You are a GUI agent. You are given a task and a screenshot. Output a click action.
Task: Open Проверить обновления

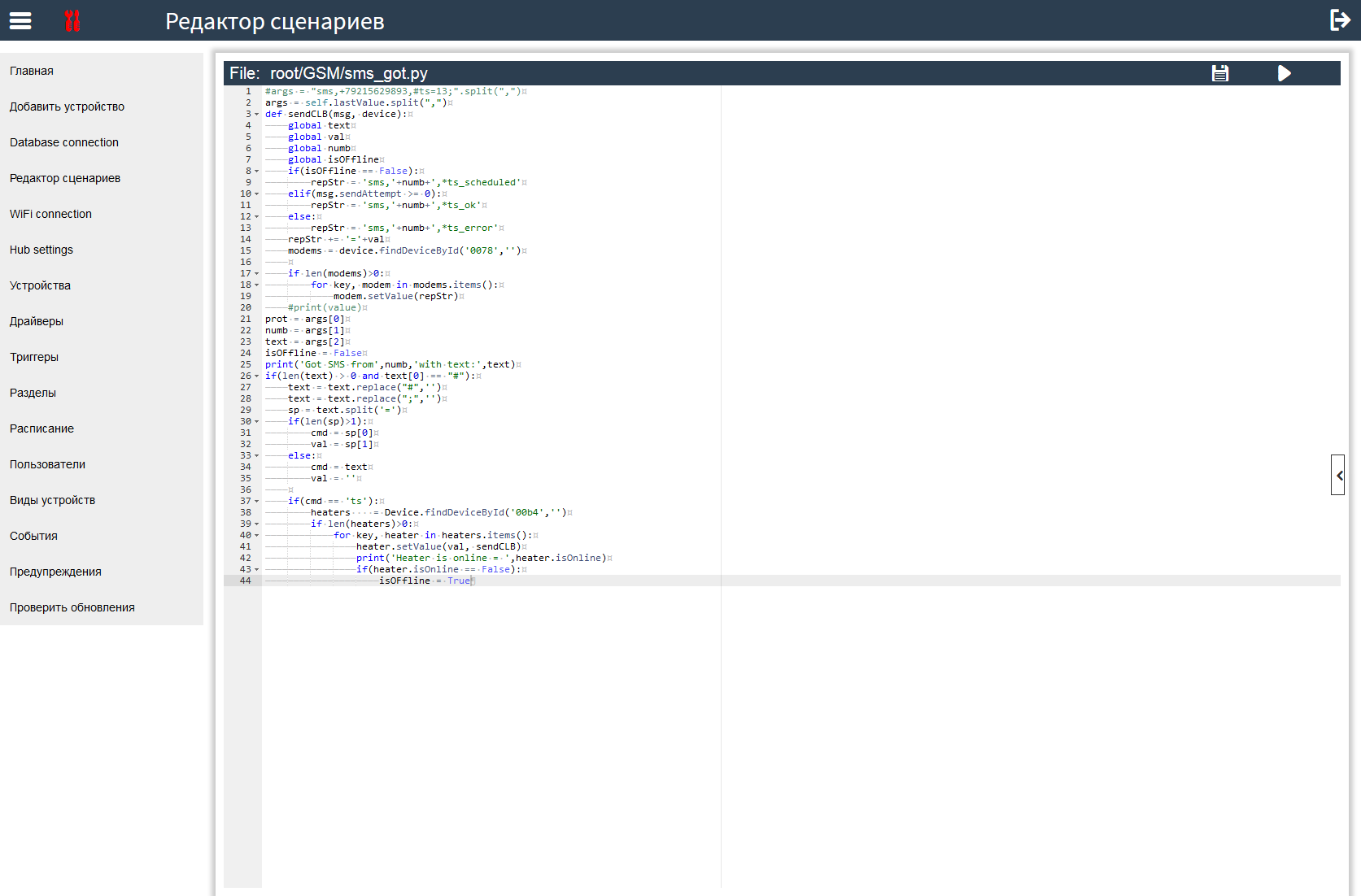(x=72, y=607)
